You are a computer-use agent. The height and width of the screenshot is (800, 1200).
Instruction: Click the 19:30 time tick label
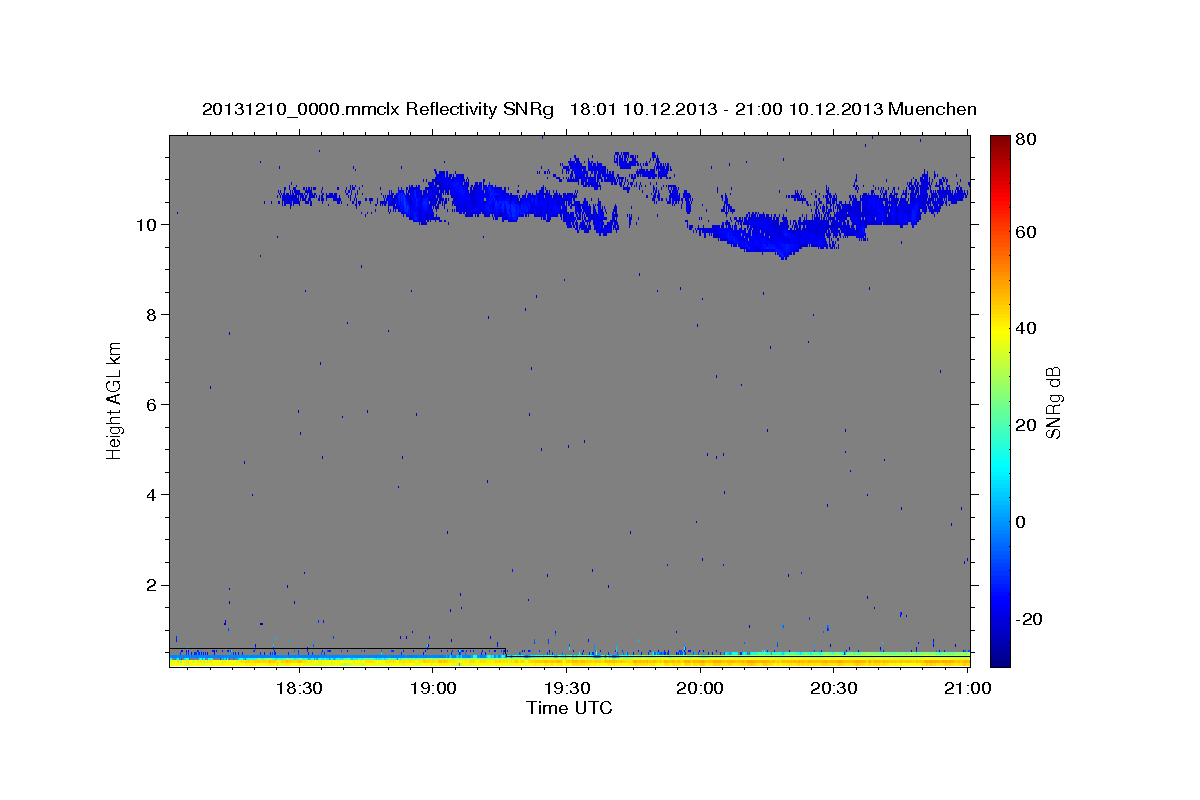566,689
